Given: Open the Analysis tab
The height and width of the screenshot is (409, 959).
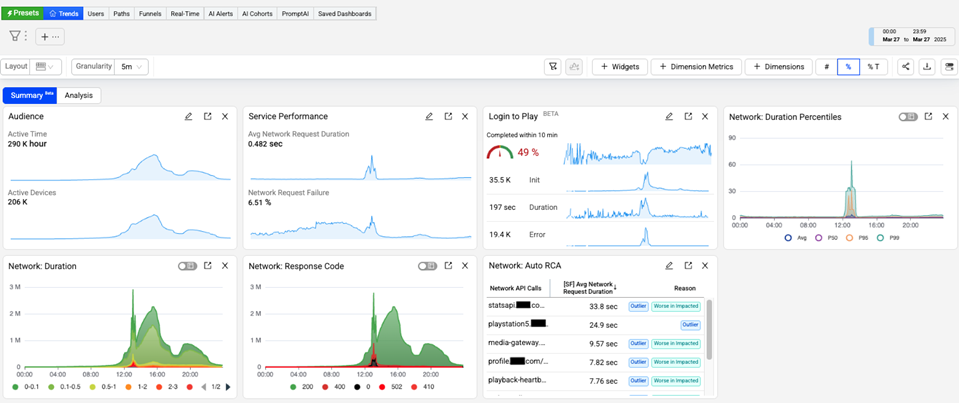Looking at the screenshot, I should point(79,96).
